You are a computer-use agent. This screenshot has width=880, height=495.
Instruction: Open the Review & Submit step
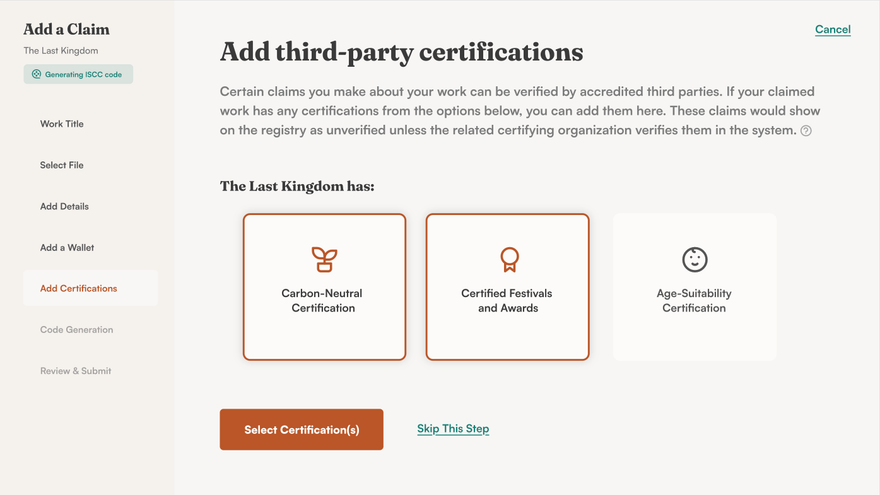[x=75, y=371]
